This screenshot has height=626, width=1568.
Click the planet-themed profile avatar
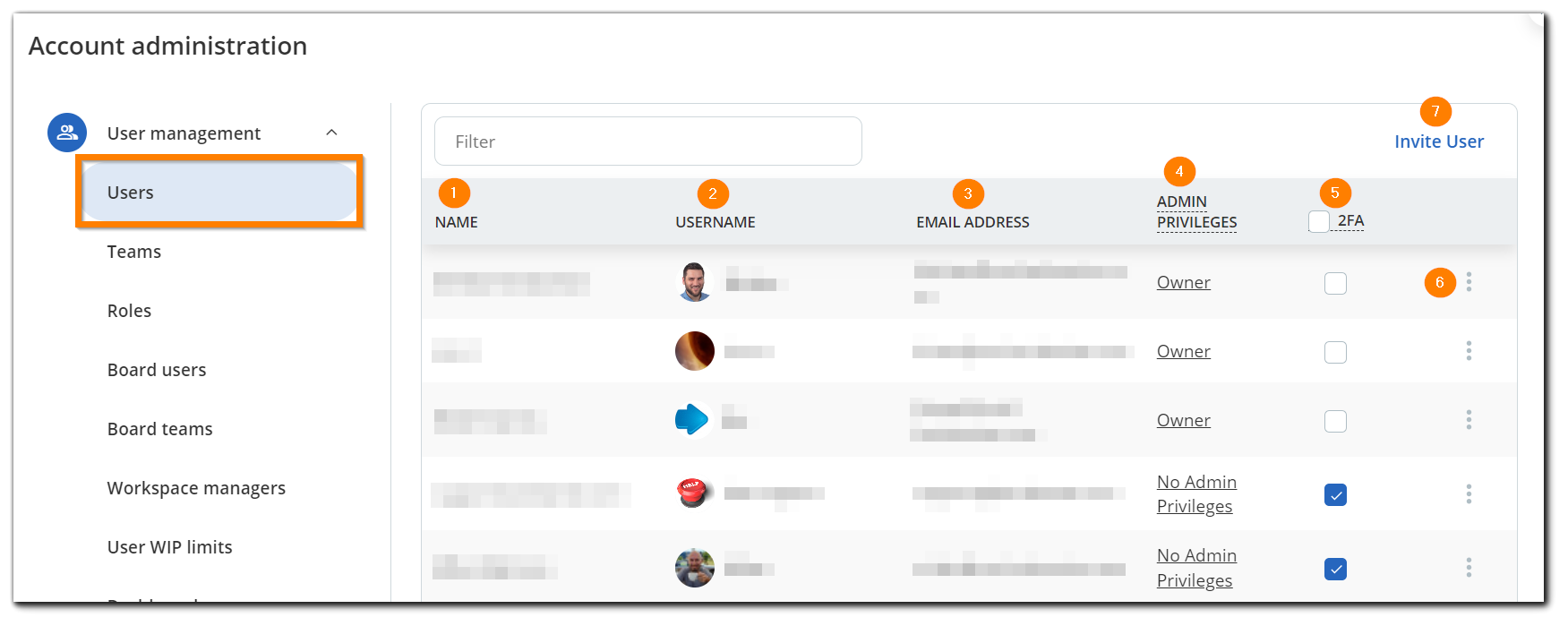tap(692, 350)
